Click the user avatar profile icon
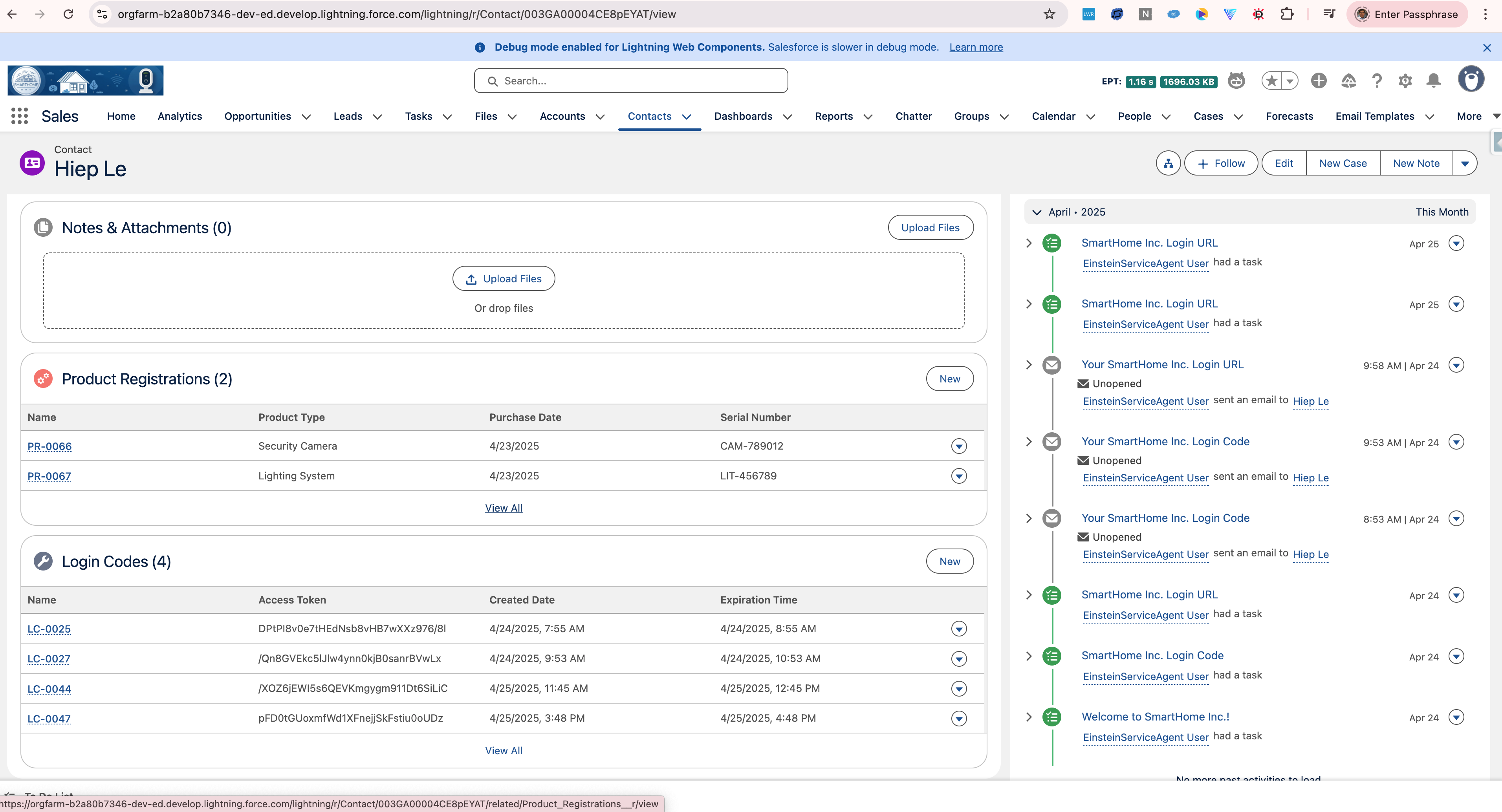This screenshot has width=1502, height=812. (x=1471, y=79)
